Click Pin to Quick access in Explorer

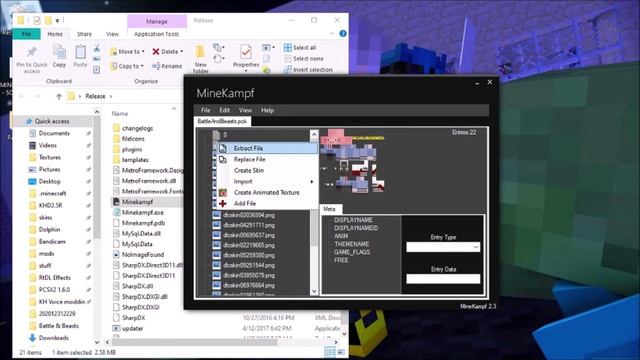[x=32, y=59]
